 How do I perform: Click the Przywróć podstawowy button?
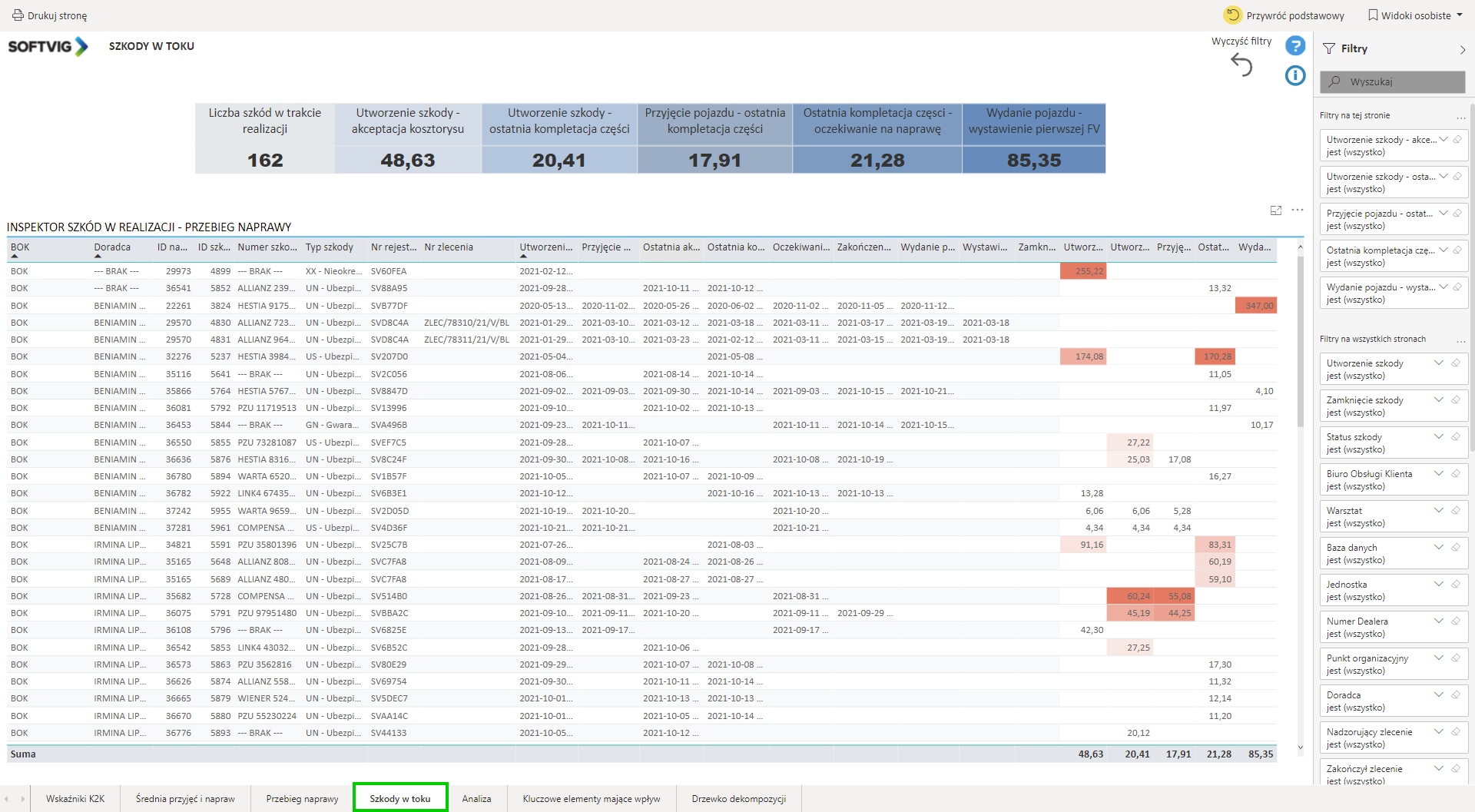(1294, 15)
